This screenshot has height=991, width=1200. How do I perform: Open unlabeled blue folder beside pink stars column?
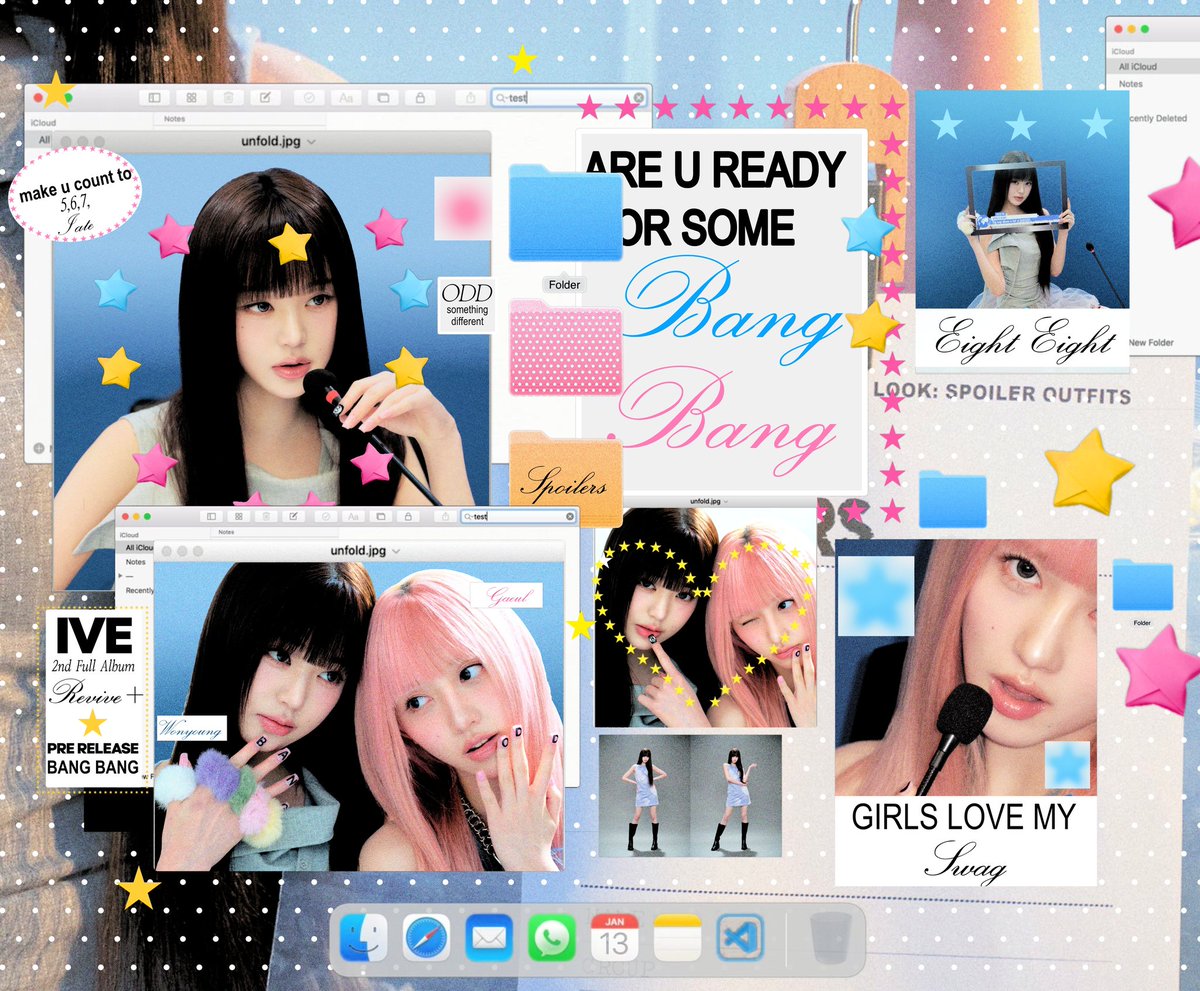(952, 500)
